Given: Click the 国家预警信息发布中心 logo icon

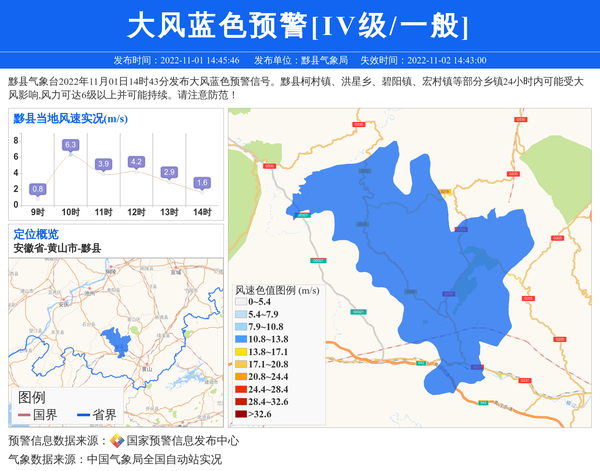Looking at the screenshot, I should coord(117,441).
